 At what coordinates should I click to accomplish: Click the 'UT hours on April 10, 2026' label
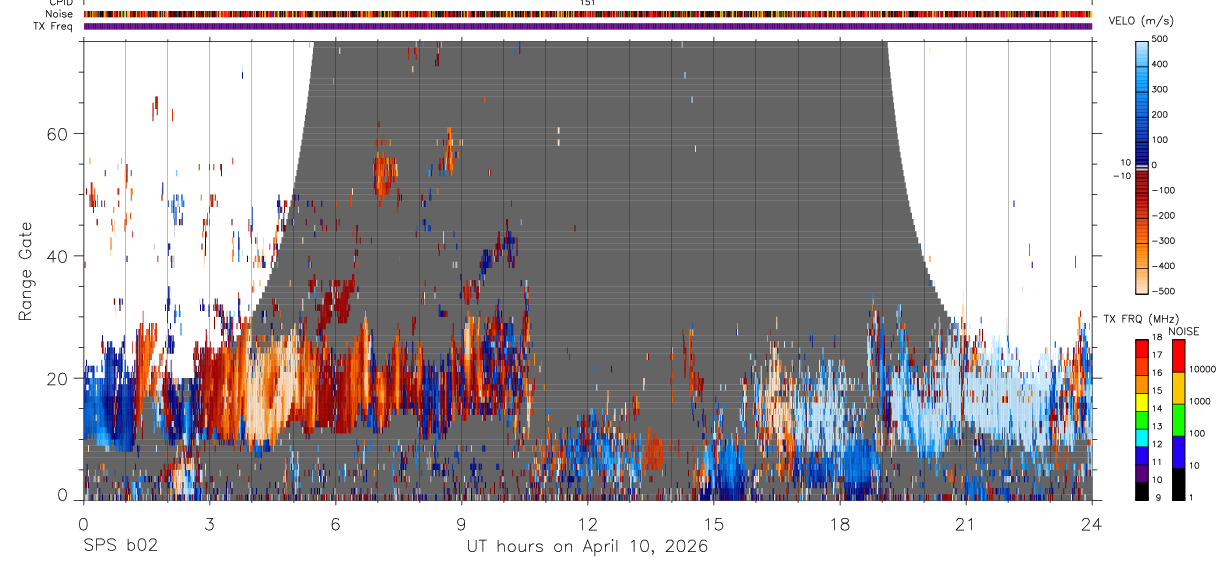[587, 546]
